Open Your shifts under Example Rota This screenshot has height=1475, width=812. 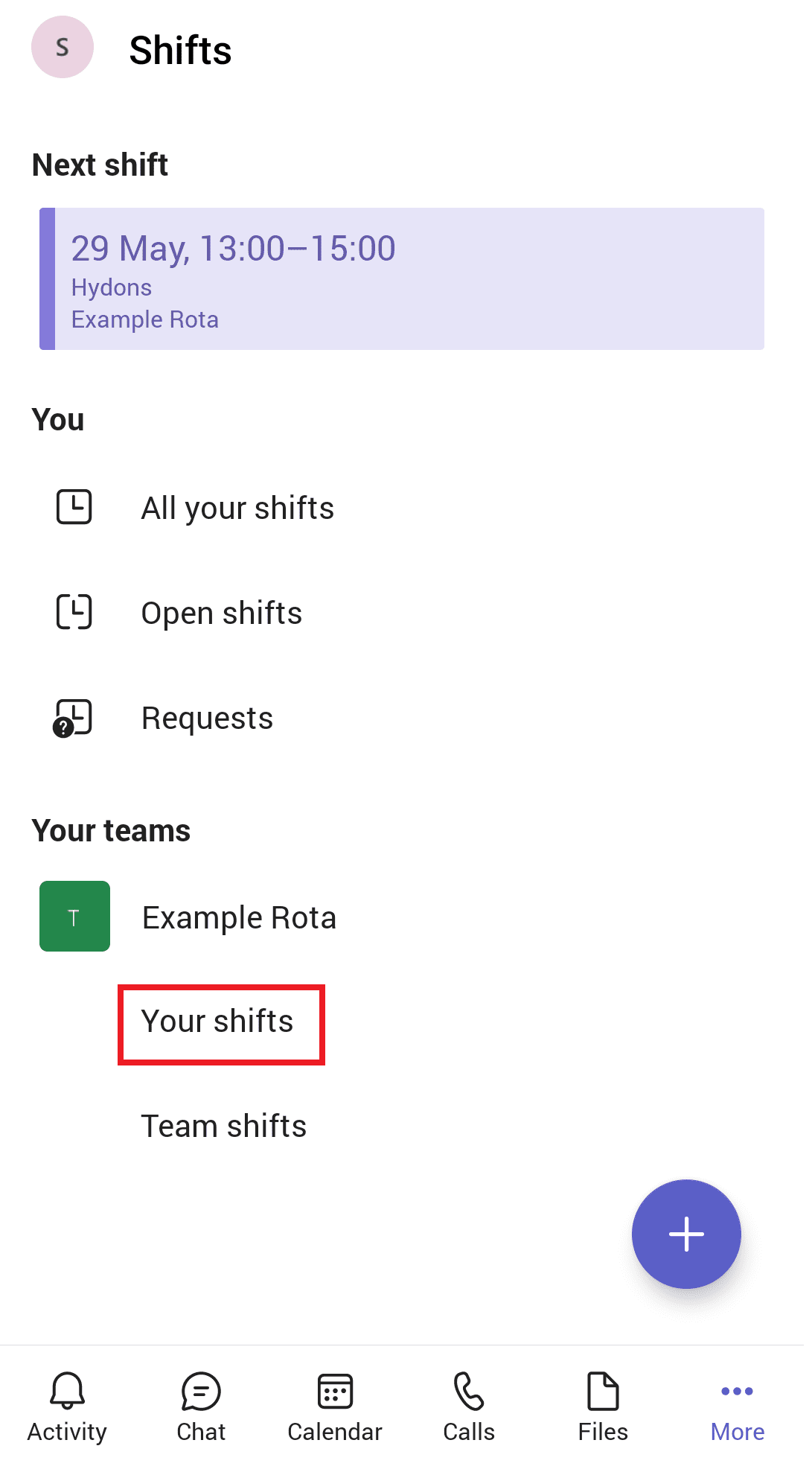[217, 1022]
